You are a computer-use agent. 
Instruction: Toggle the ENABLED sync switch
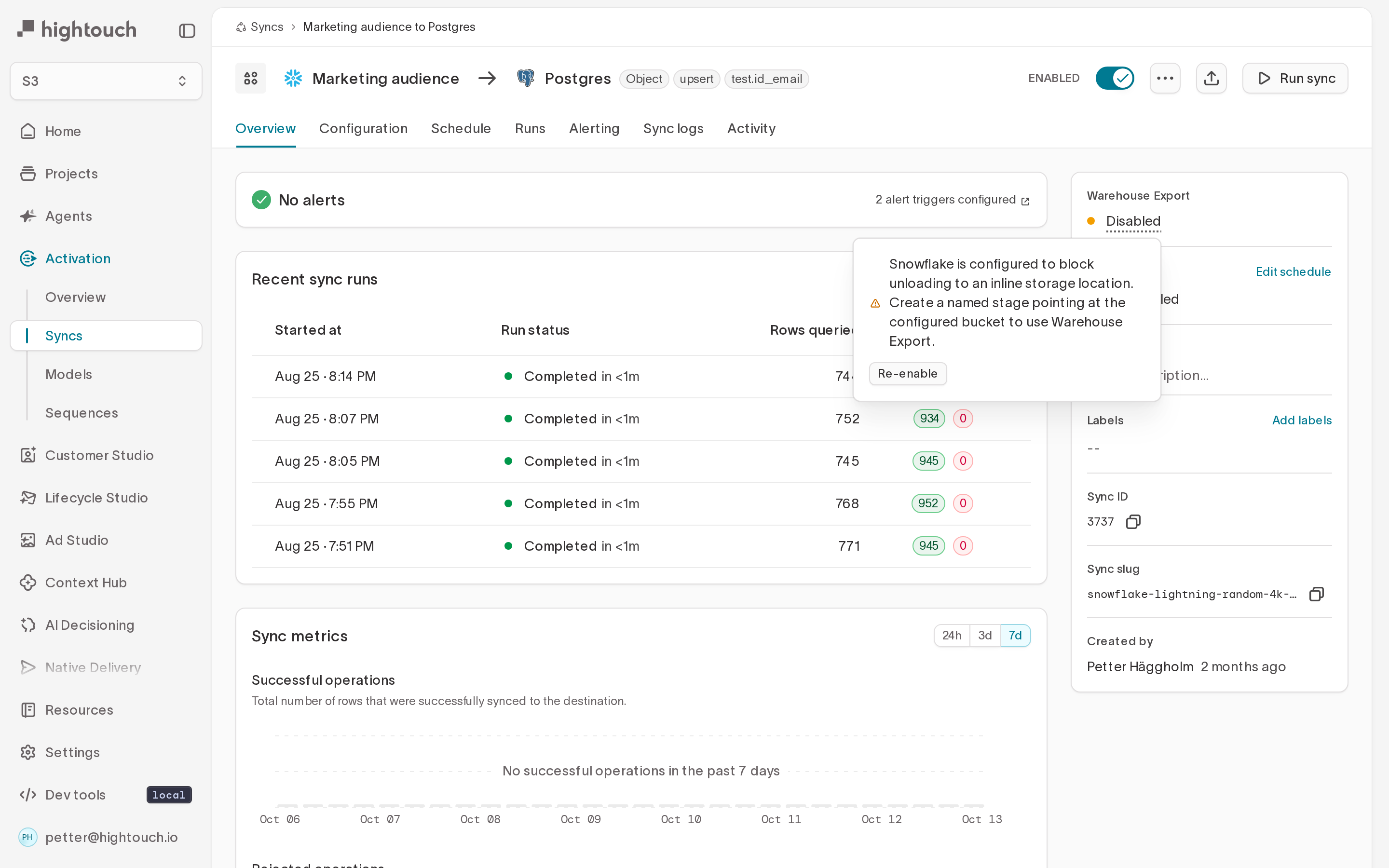[x=1114, y=79]
